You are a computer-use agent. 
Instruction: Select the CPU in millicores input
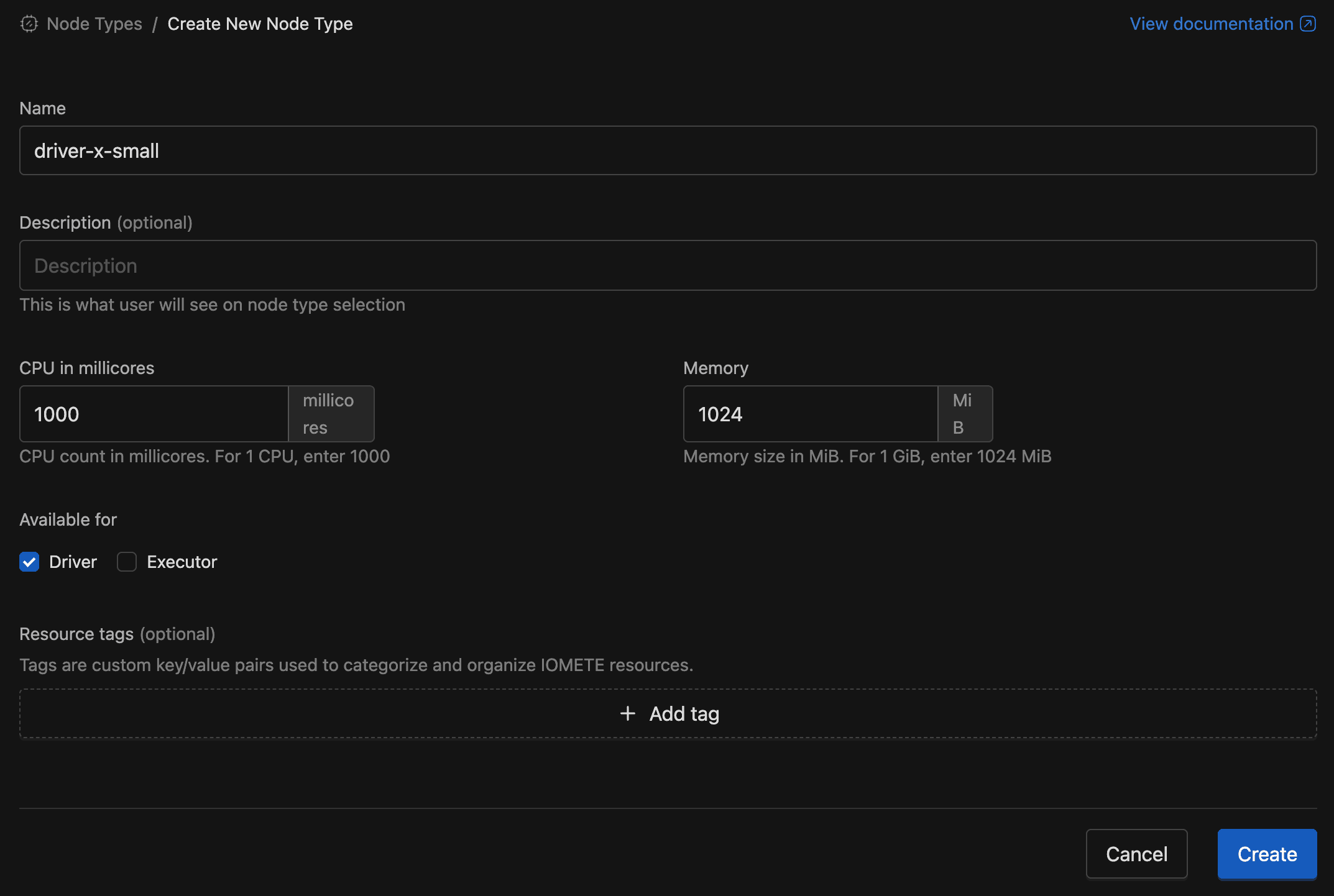pyautogui.click(x=154, y=414)
